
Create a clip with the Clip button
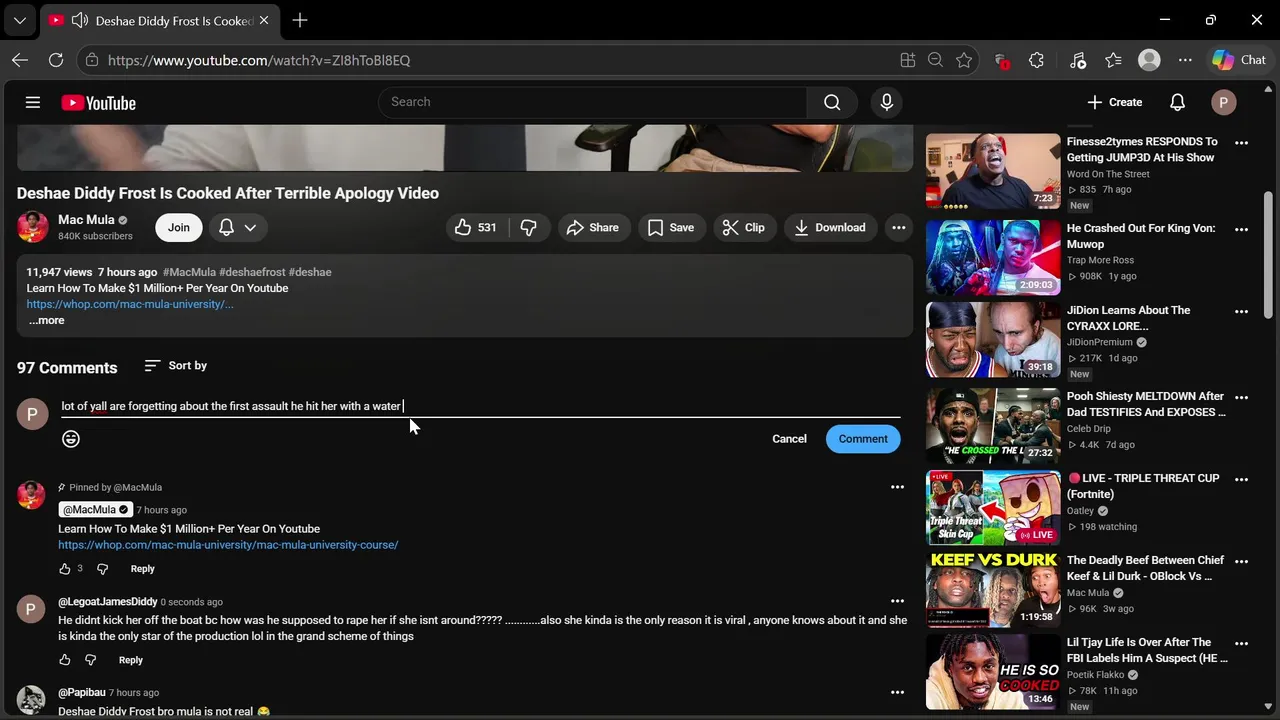point(744,227)
